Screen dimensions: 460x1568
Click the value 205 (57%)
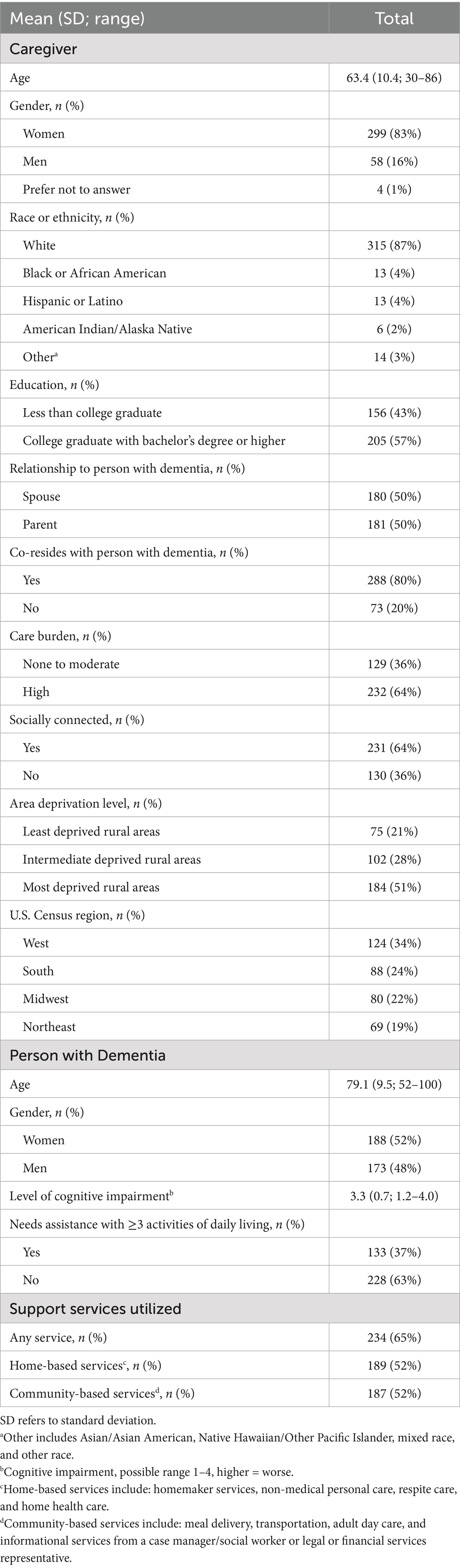click(x=394, y=441)
